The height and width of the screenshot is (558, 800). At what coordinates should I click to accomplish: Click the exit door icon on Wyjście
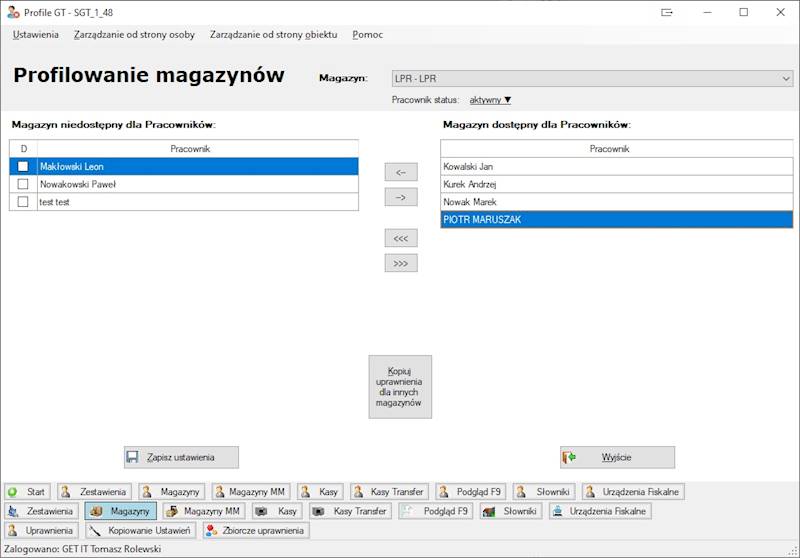coord(570,457)
